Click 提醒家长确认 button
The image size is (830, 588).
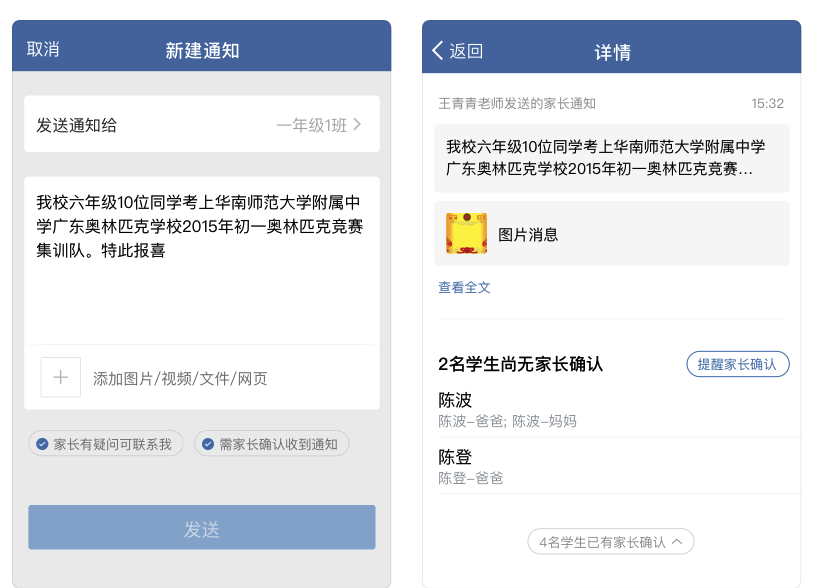click(738, 364)
